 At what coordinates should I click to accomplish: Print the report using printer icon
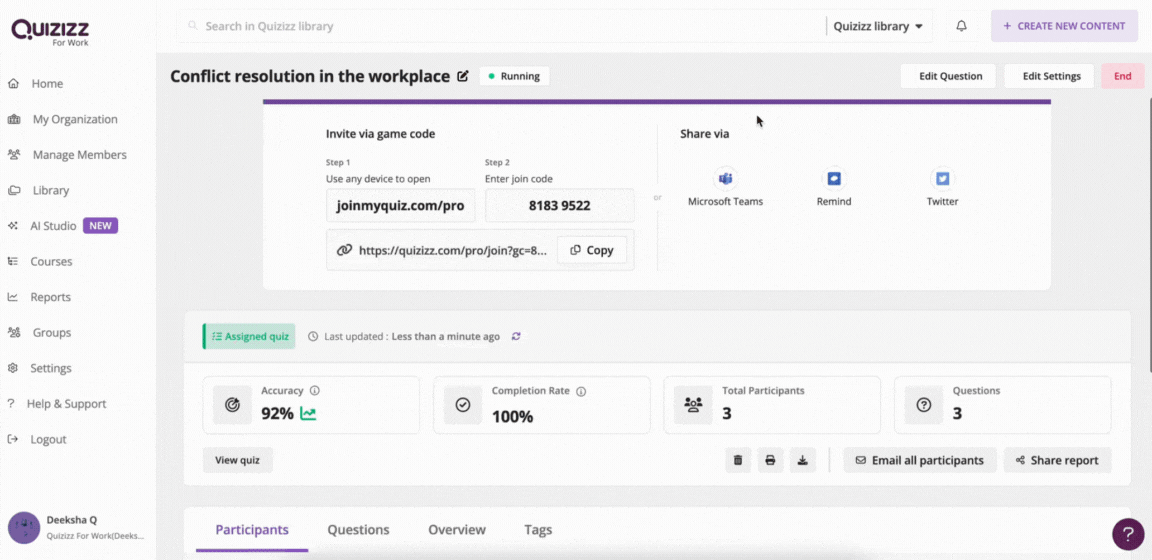pyautogui.click(x=770, y=460)
